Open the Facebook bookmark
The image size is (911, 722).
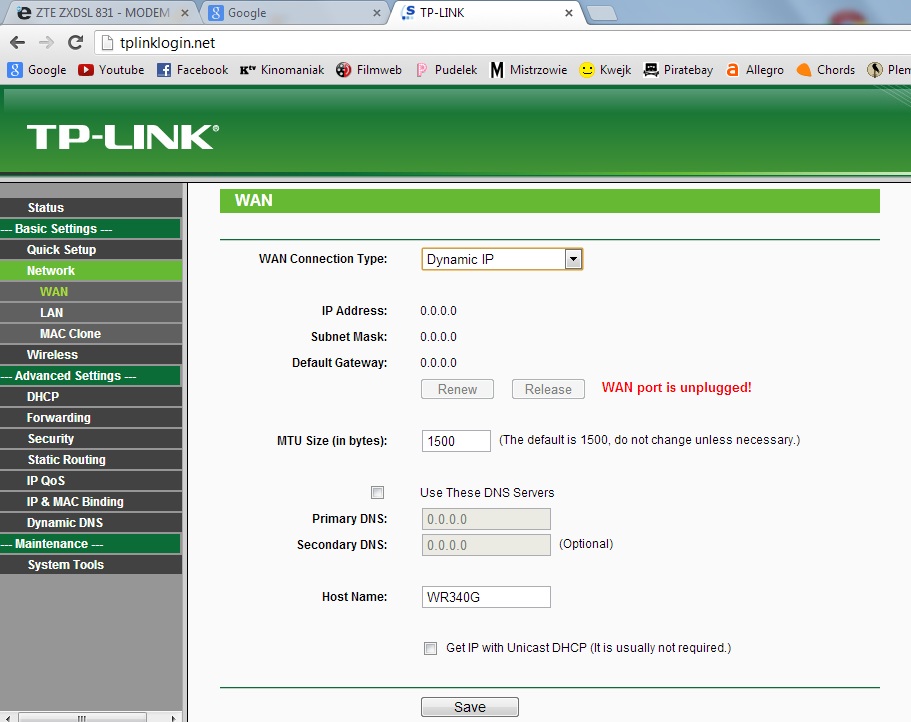pyautogui.click(x=192, y=70)
